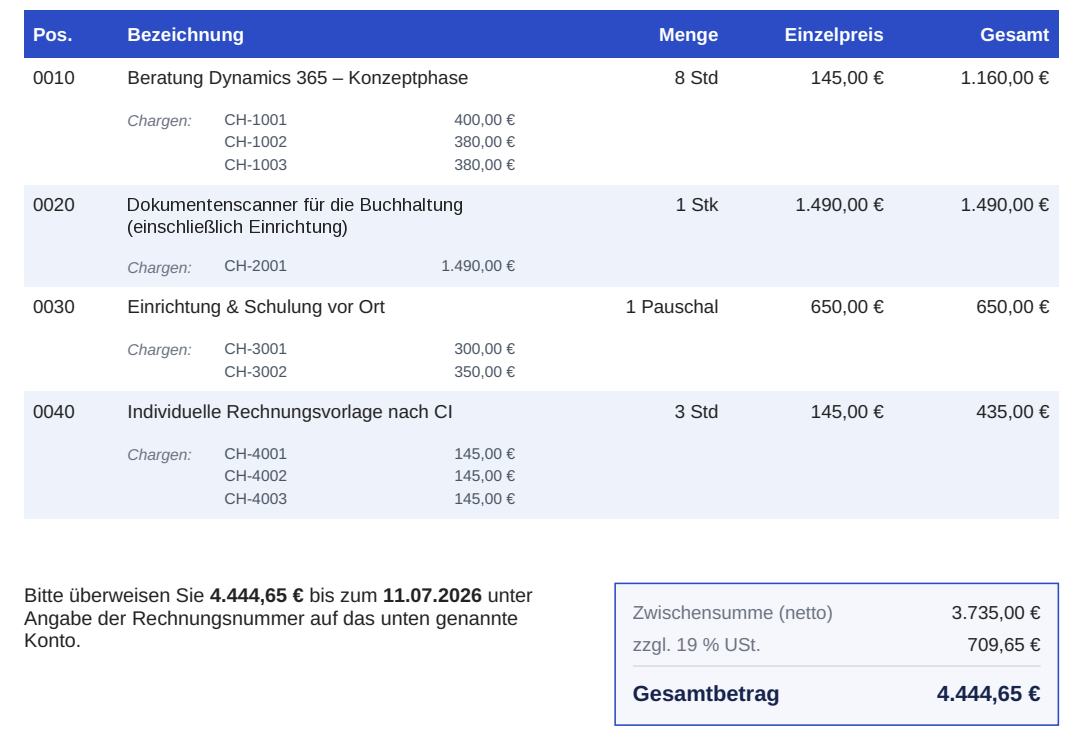This screenshot has height=748, width=1081.
Task: Click total amount 1.160,00 €
Action: (1004, 78)
